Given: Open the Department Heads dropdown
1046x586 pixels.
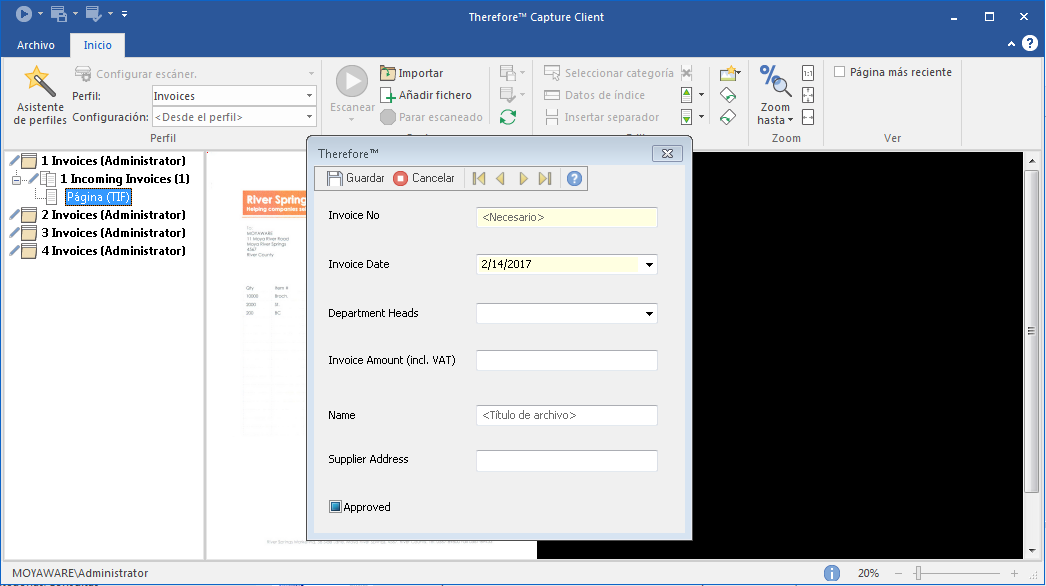Looking at the screenshot, I should coord(649,314).
